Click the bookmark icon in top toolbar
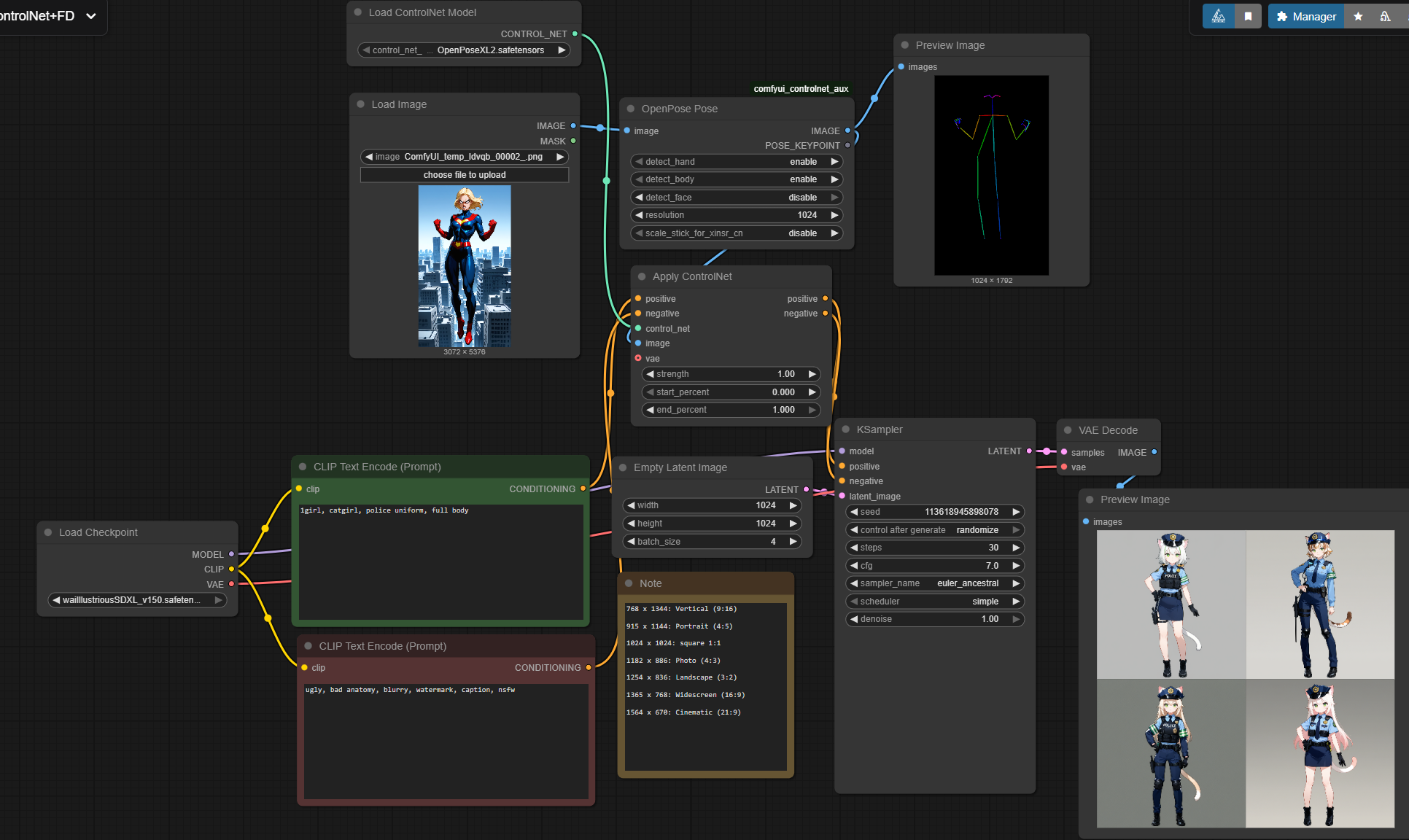The height and width of the screenshot is (840, 1409). (1248, 16)
